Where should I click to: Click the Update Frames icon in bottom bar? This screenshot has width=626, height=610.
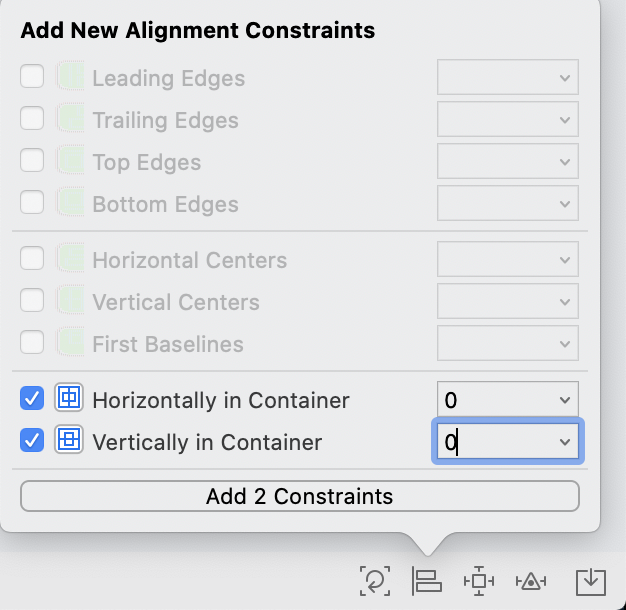374,580
